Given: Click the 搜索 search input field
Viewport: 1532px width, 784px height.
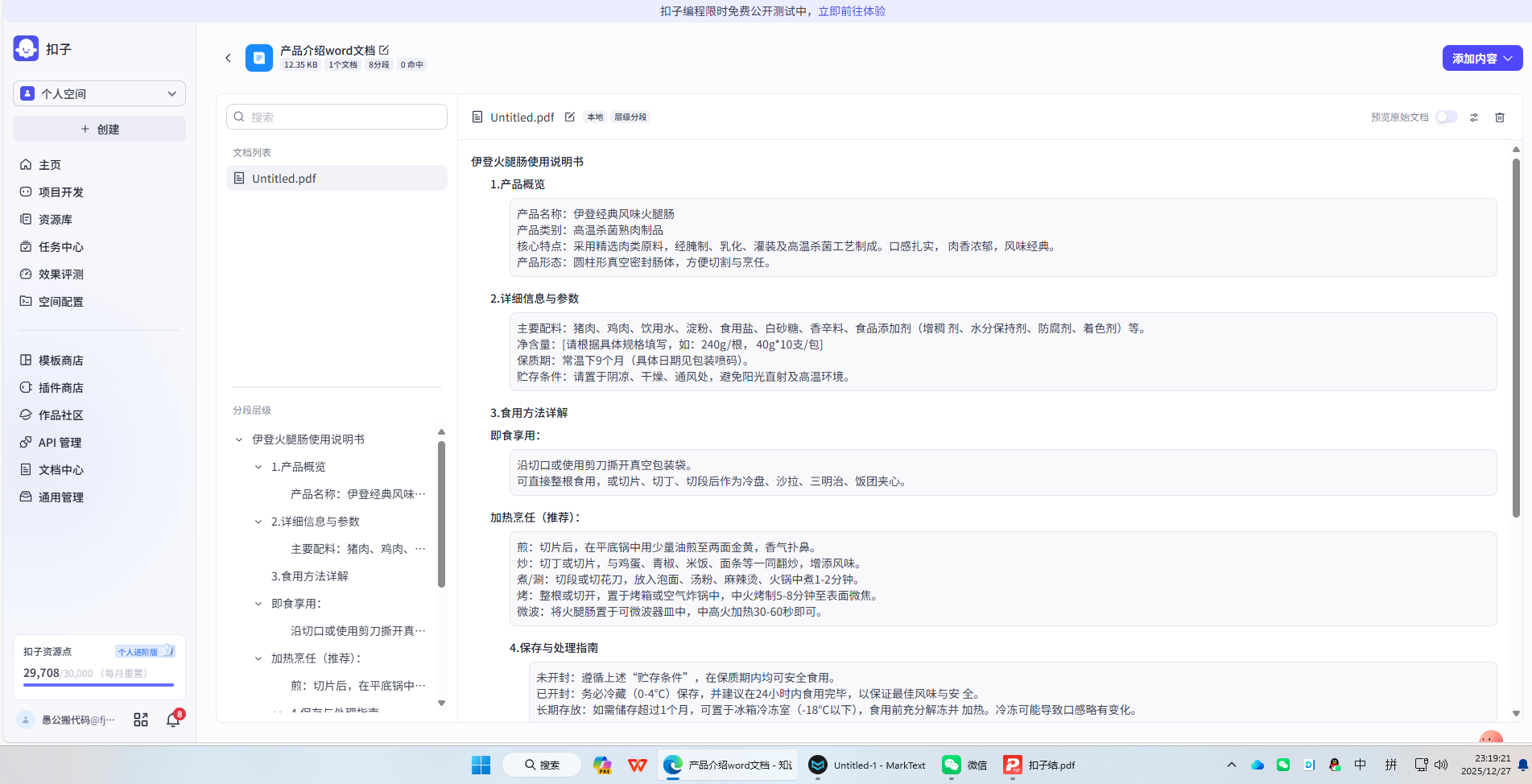Looking at the screenshot, I should [337, 116].
